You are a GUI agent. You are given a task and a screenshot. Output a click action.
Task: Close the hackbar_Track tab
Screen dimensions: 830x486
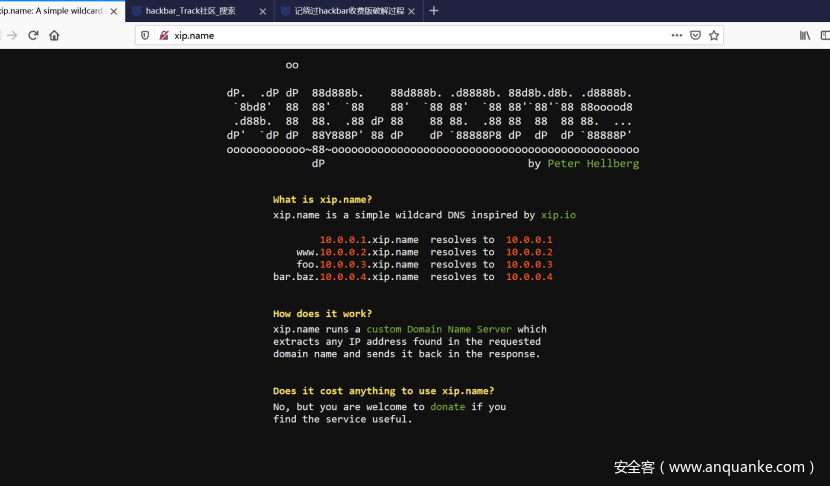point(263,11)
